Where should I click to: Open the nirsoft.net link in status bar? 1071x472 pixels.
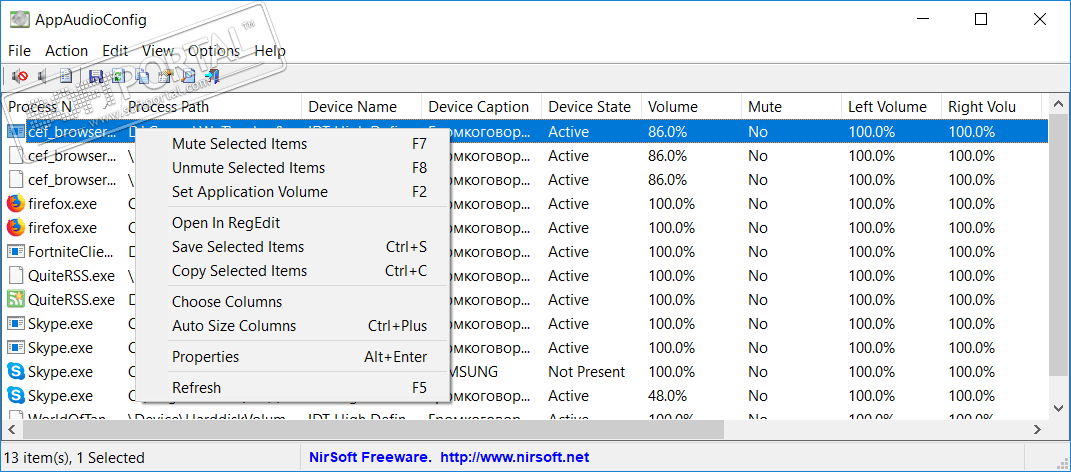click(x=514, y=458)
